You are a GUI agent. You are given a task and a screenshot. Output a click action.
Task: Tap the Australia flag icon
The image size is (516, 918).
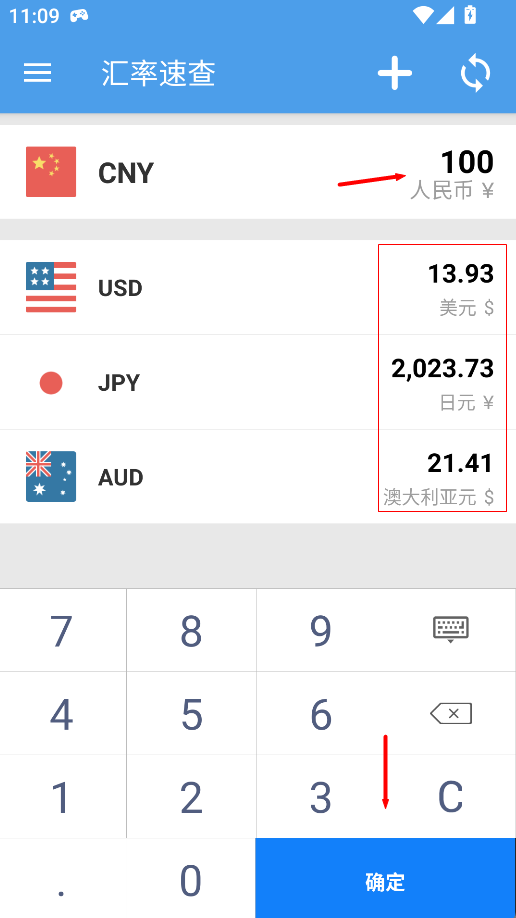(x=51, y=476)
